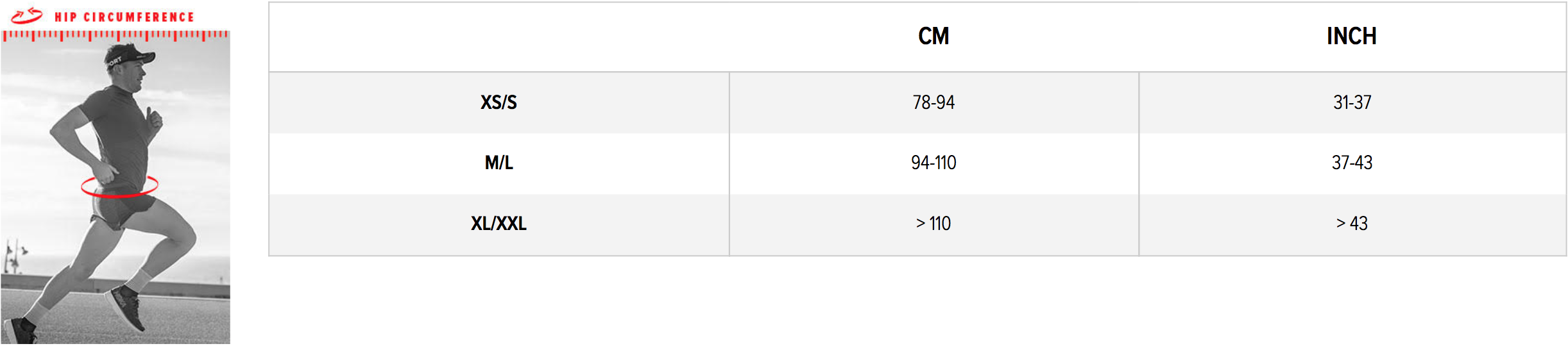Click the M/L size row label
This screenshot has height=346, width=1568.
pos(499,163)
